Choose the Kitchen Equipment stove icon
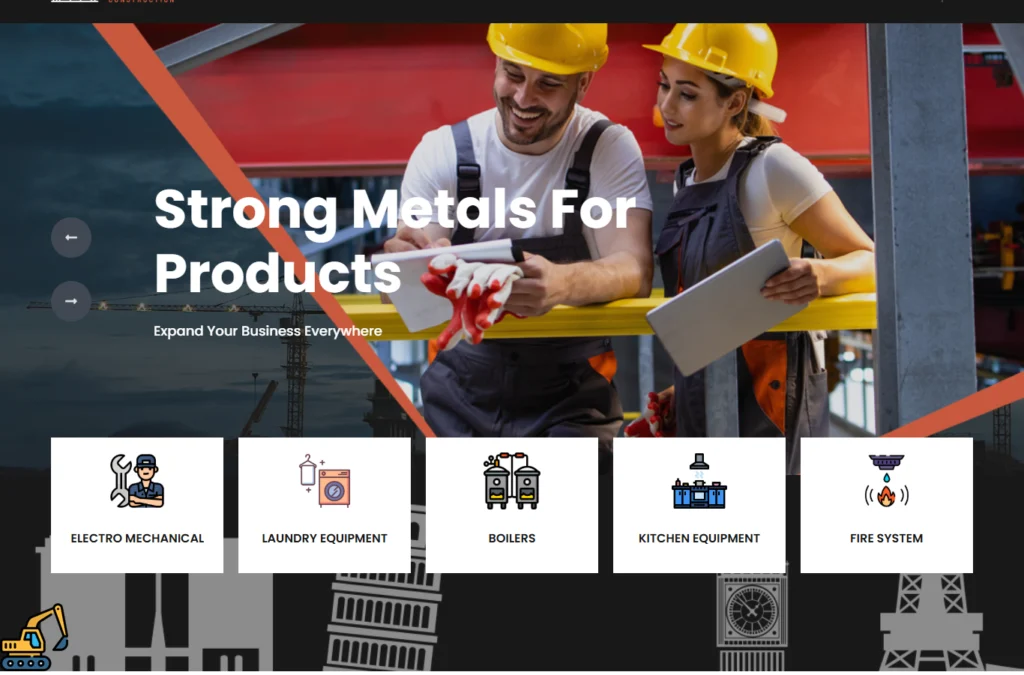This screenshot has width=1024, height=675. 699,481
